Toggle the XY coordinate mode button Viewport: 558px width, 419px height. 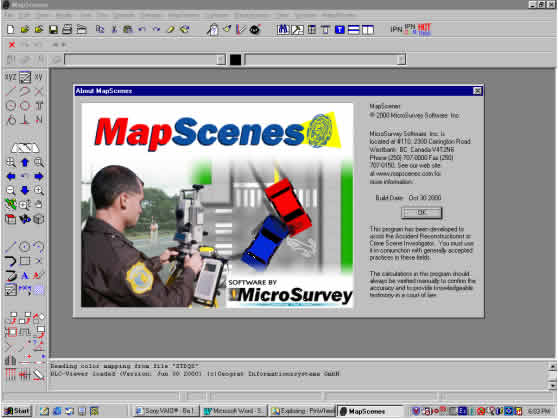tap(38, 77)
